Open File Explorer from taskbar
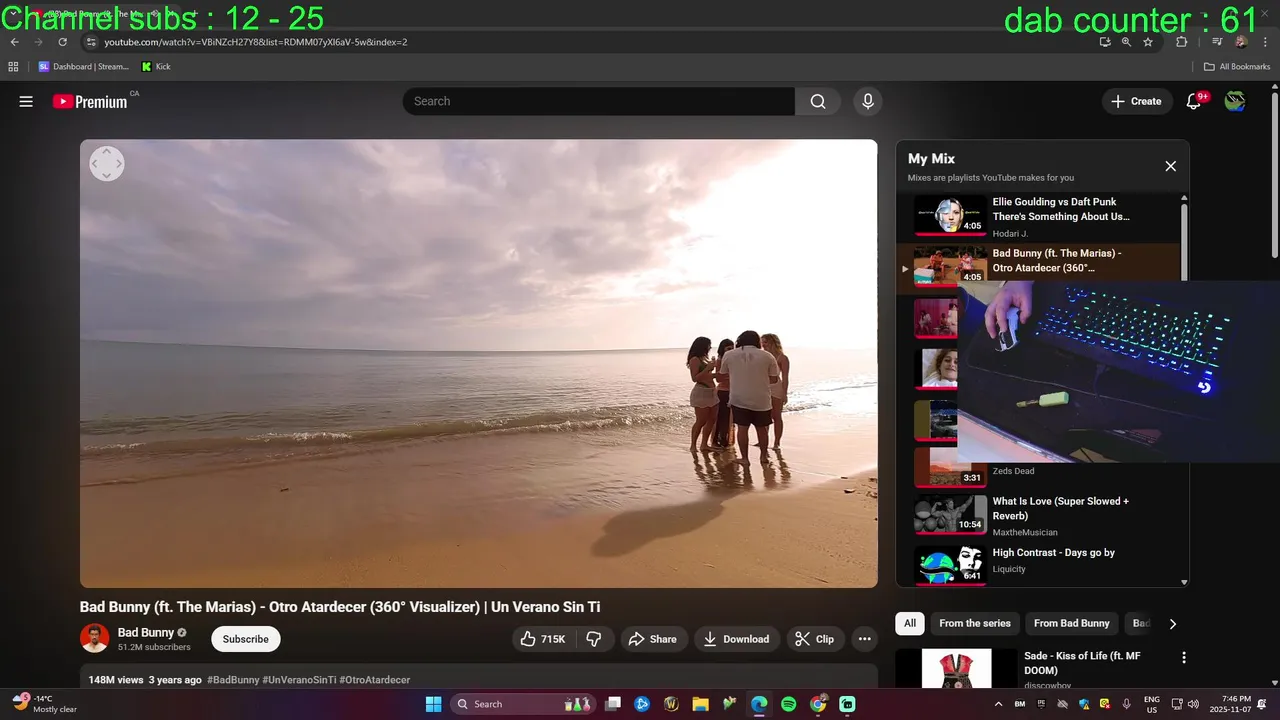Image resolution: width=1280 pixels, height=720 pixels. point(701,704)
